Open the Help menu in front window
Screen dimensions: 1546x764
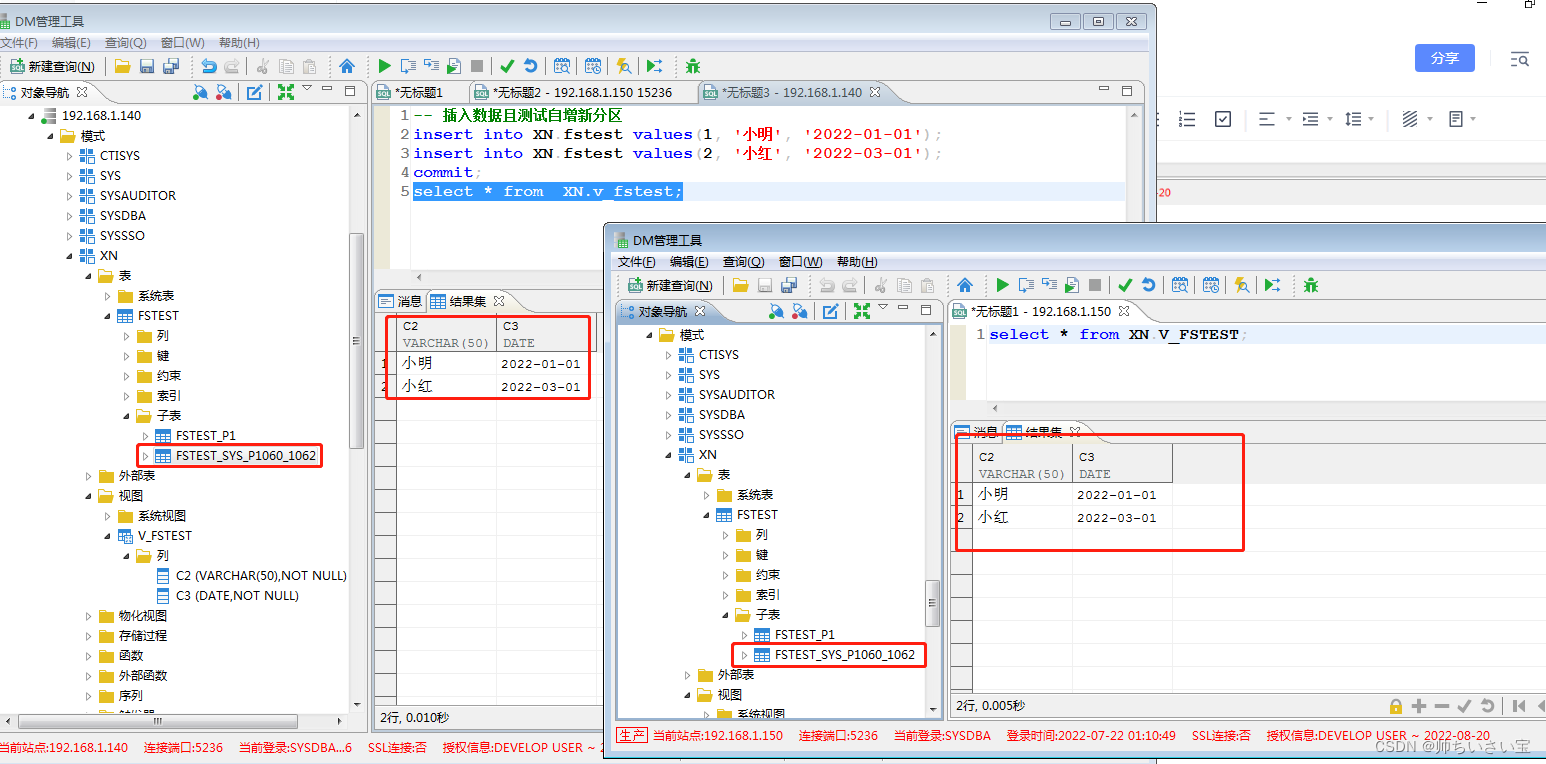tap(856, 262)
